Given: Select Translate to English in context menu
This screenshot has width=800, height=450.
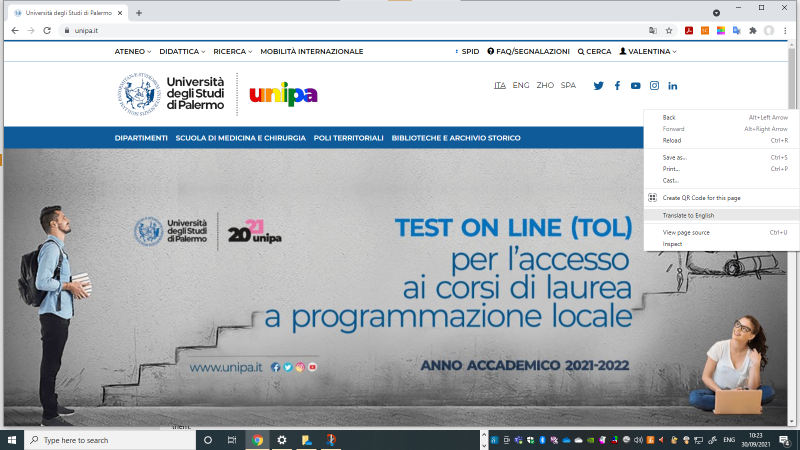Looking at the screenshot, I should [688, 215].
